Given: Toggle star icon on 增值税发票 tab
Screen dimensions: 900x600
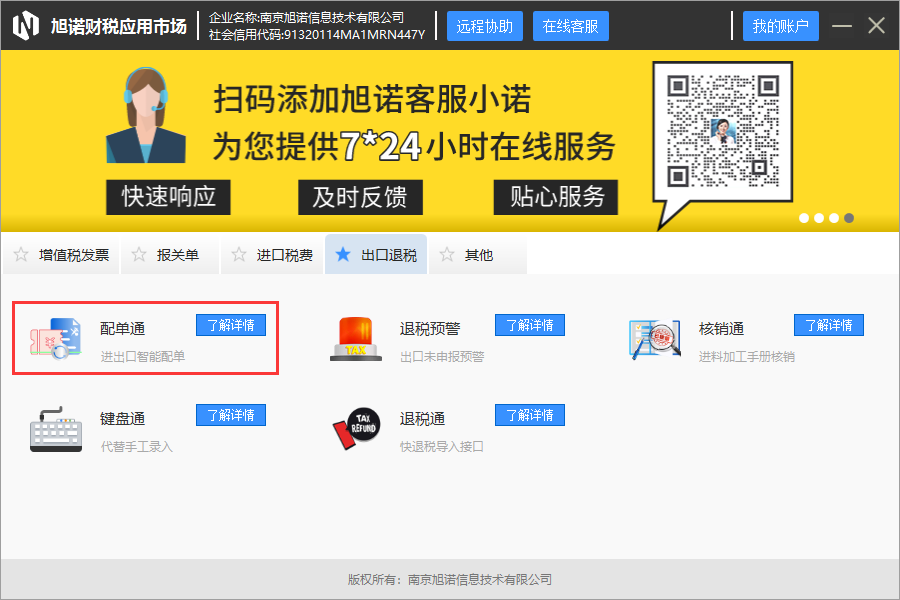Looking at the screenshot, I should point(21,254).
